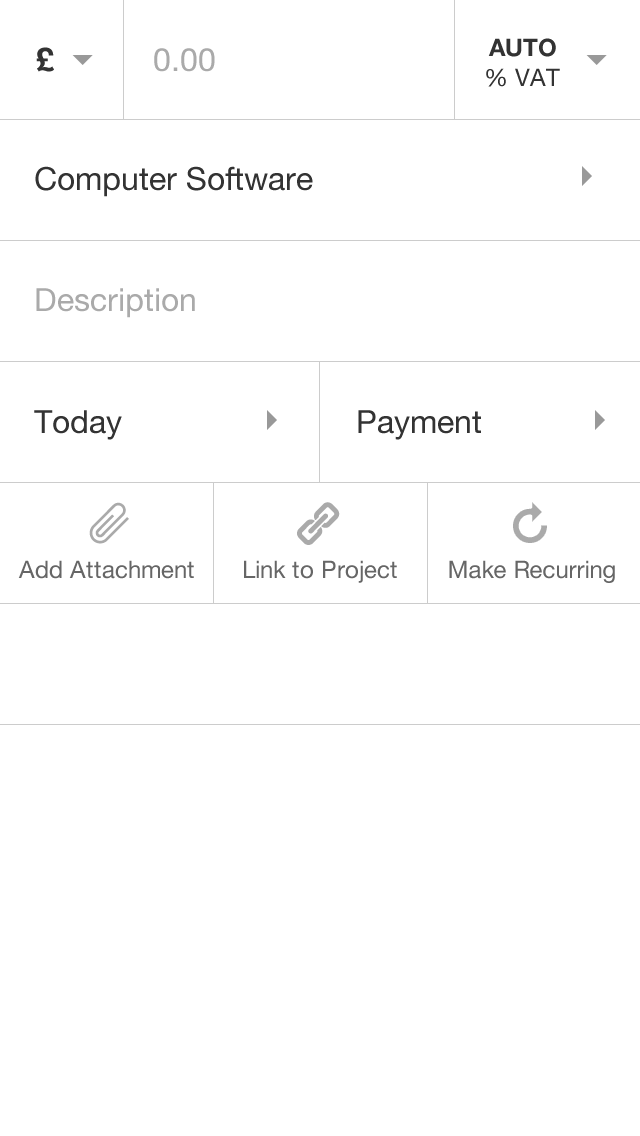The image size is (640, 1136).
Task: Click the paperclip attachment icon
Action: (108, 523)
